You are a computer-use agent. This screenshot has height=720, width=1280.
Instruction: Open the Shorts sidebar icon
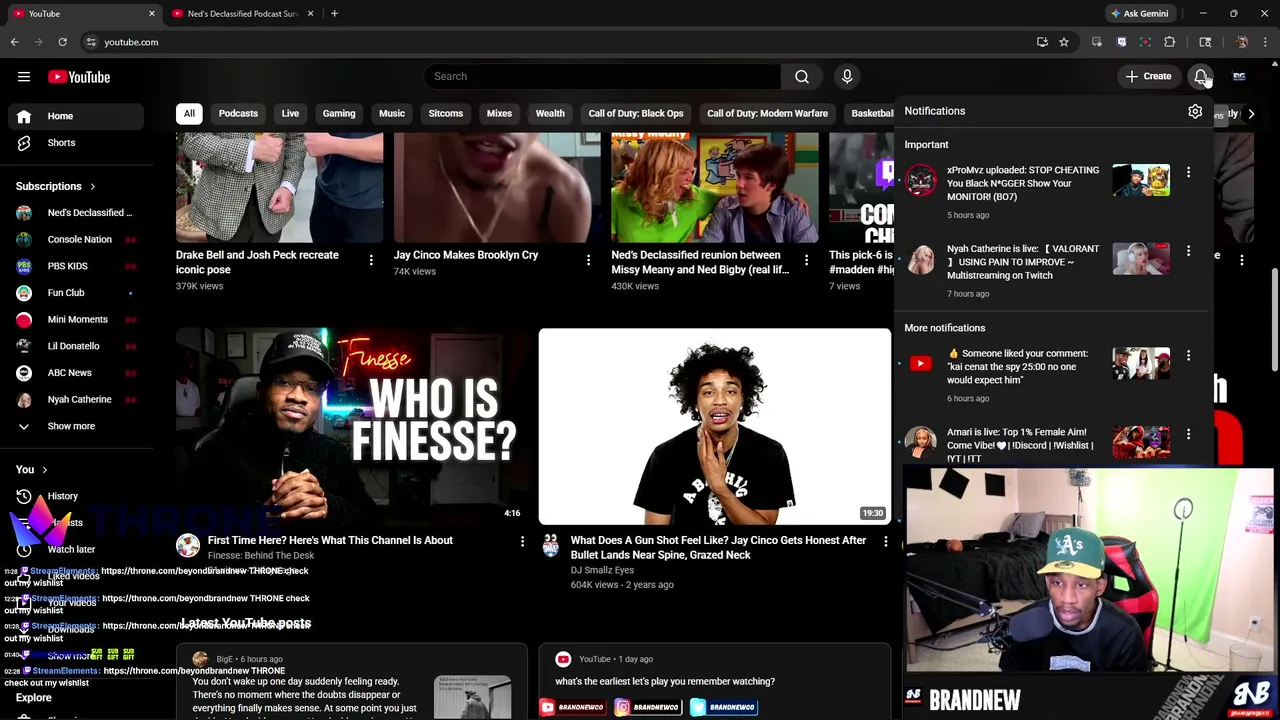click(24, 143)
